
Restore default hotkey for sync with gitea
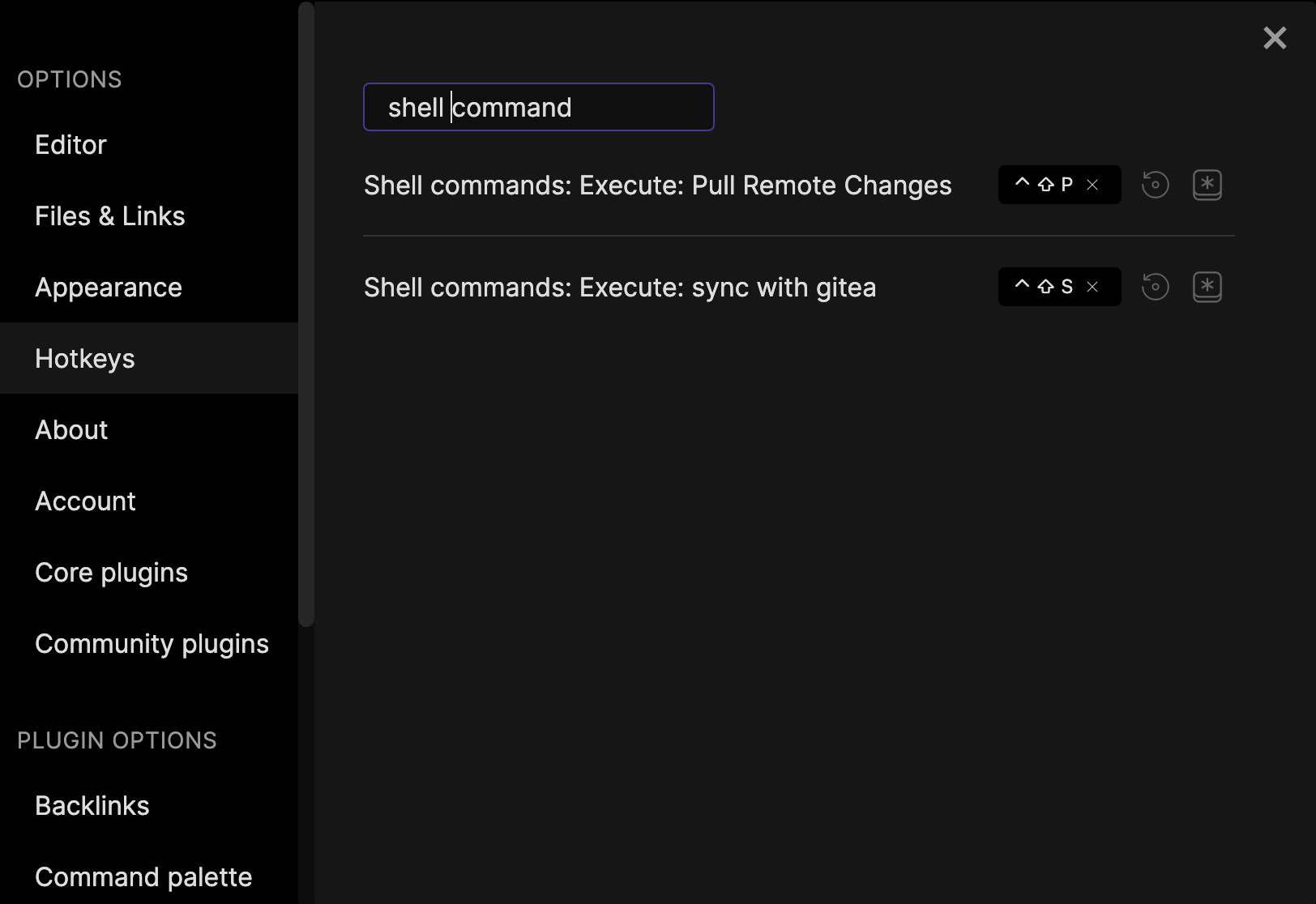coord(1155,287)
